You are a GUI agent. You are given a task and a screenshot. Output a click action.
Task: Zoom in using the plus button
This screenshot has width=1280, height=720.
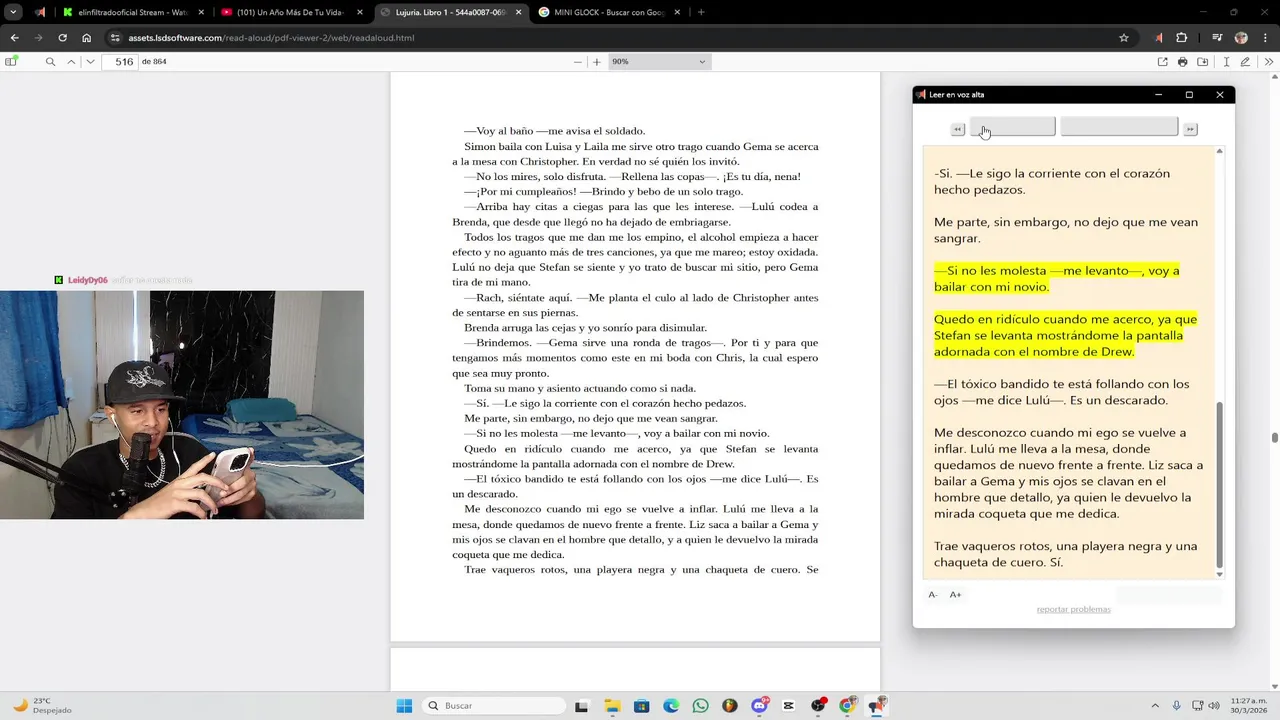click(597, 62)
